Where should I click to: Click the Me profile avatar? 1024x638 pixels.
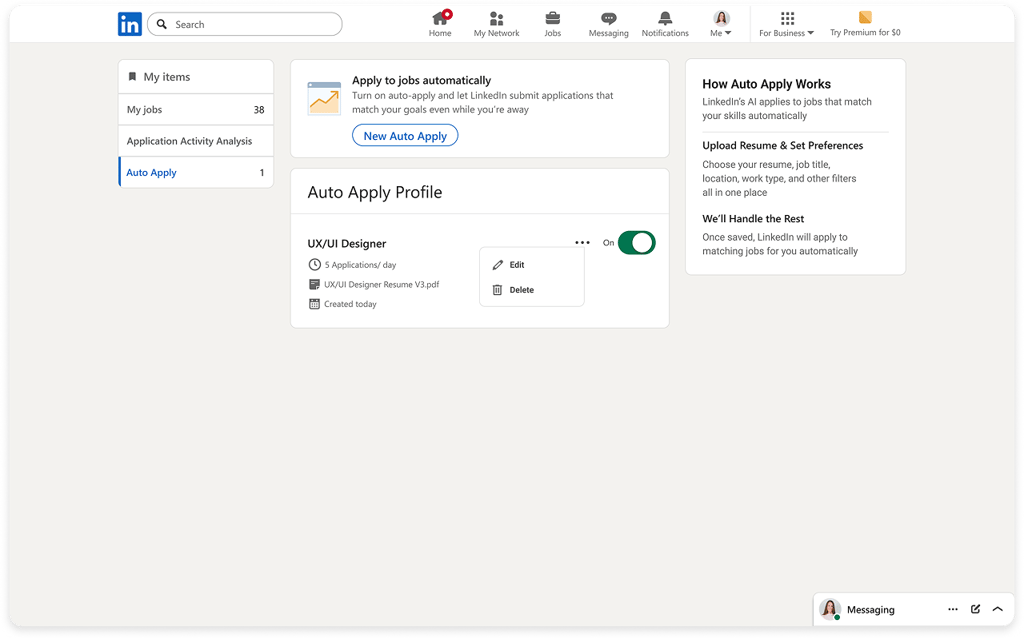721,18
